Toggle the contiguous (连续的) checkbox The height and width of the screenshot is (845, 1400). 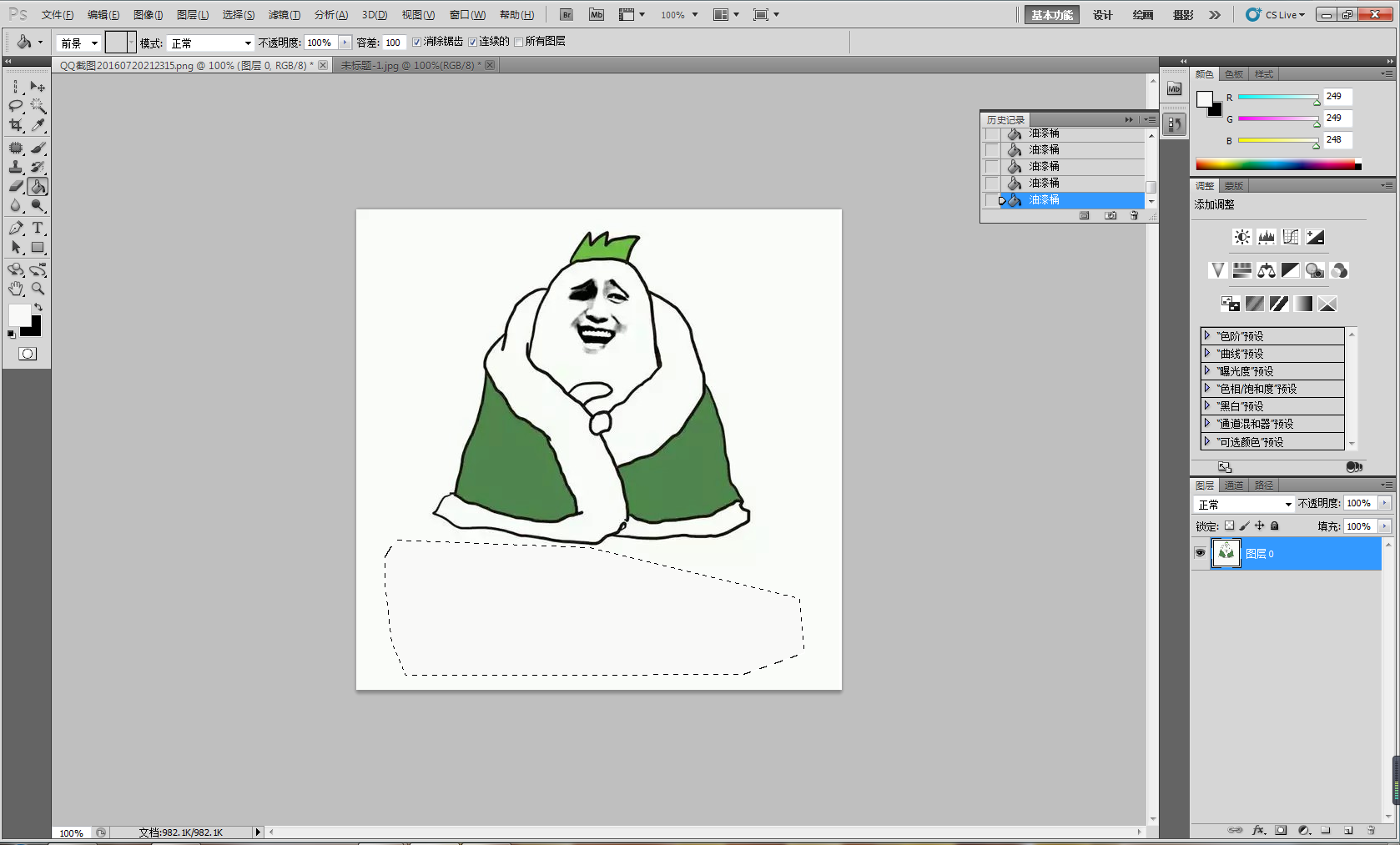pos(472,42)
